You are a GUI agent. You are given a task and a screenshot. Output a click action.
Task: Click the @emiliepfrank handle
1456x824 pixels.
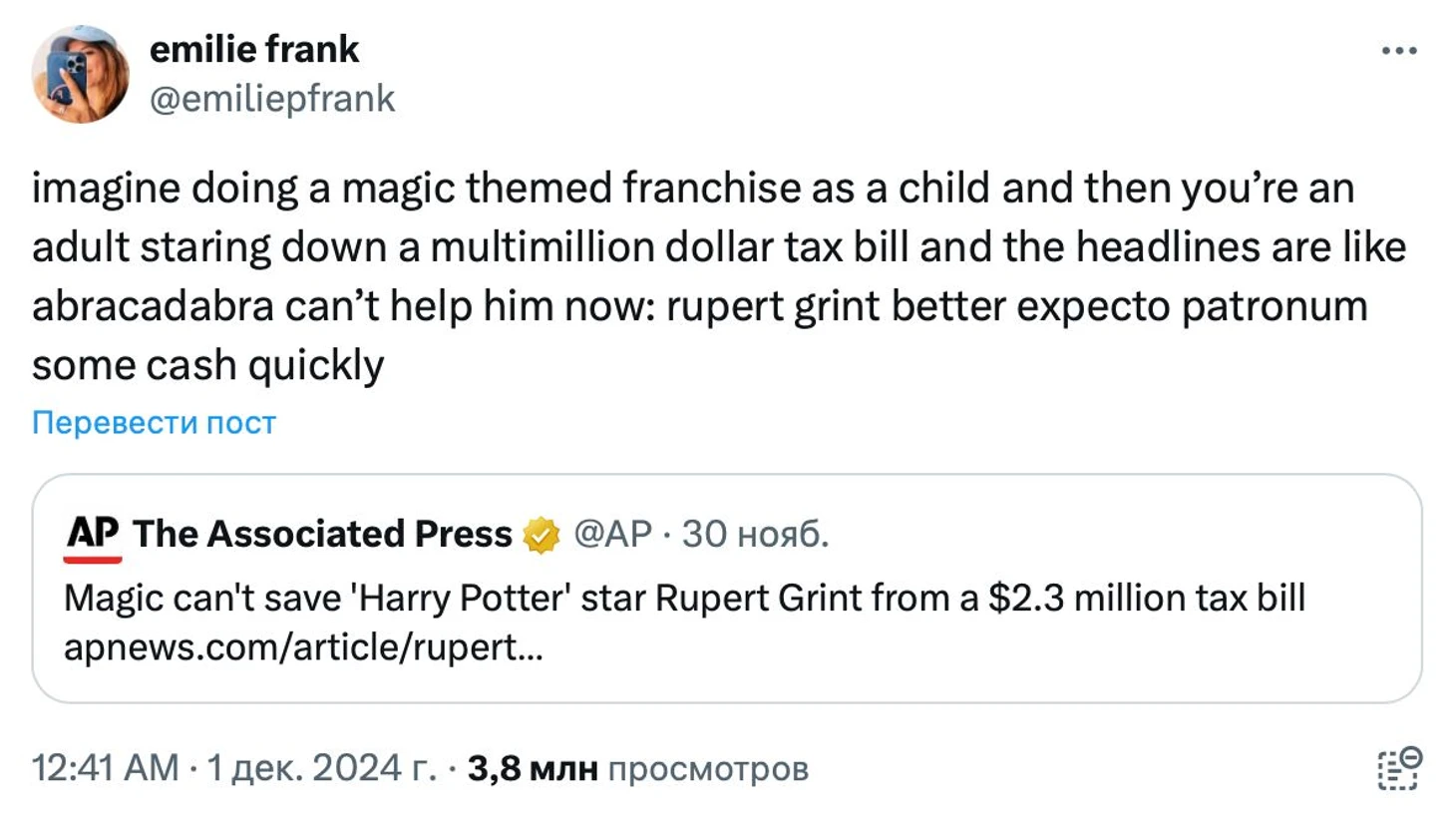click(x=271, y=99)
